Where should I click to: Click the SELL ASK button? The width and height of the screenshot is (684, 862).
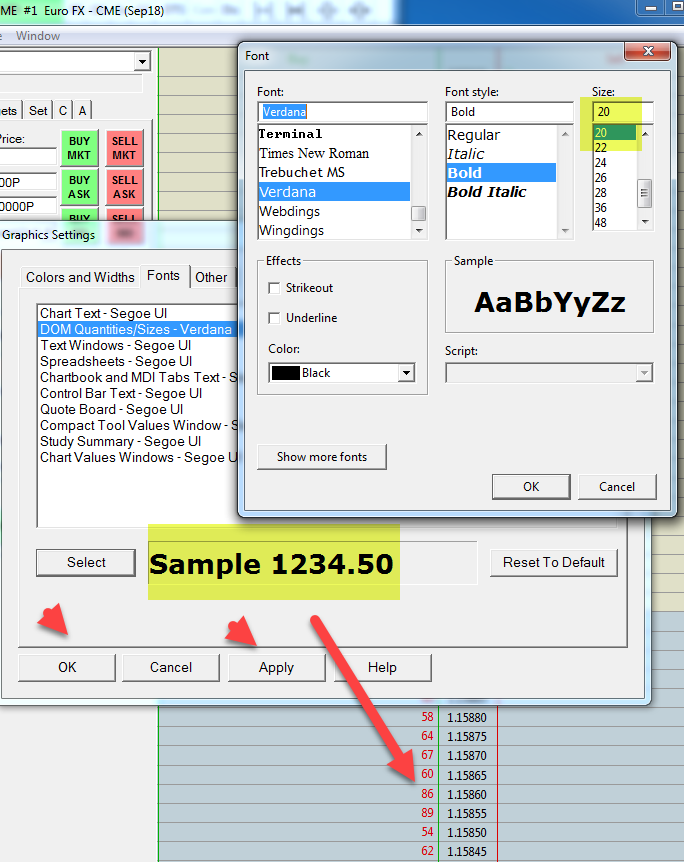point(124,187)
